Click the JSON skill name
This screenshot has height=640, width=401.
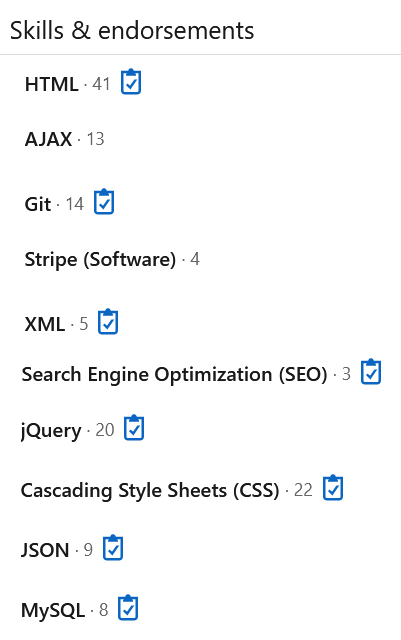click(x=45, y=550)
